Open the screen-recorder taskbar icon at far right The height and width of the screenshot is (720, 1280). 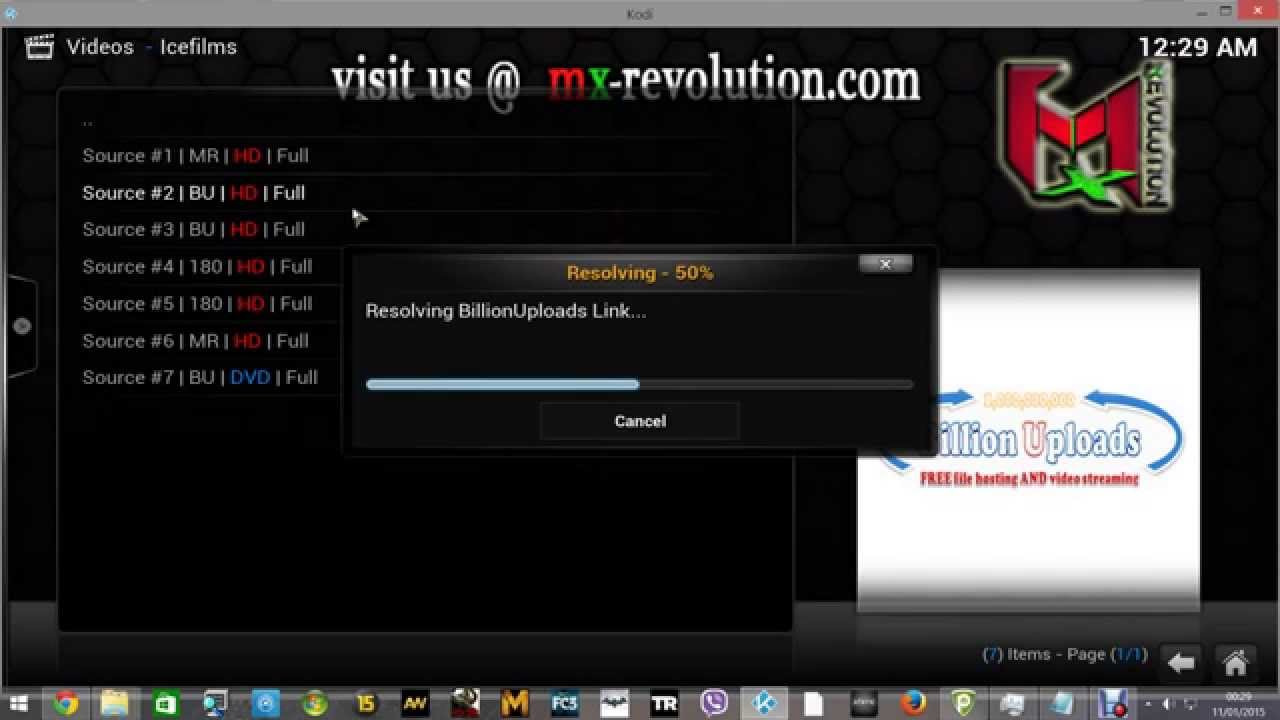click(x=1112, y=703)
